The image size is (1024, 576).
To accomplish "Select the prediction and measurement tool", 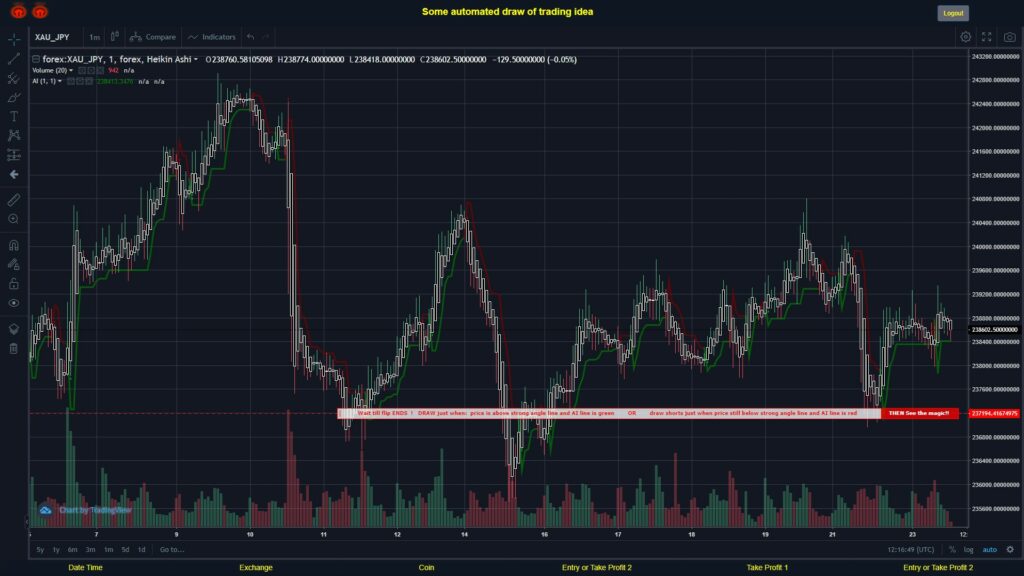I will tap(14, 155).
